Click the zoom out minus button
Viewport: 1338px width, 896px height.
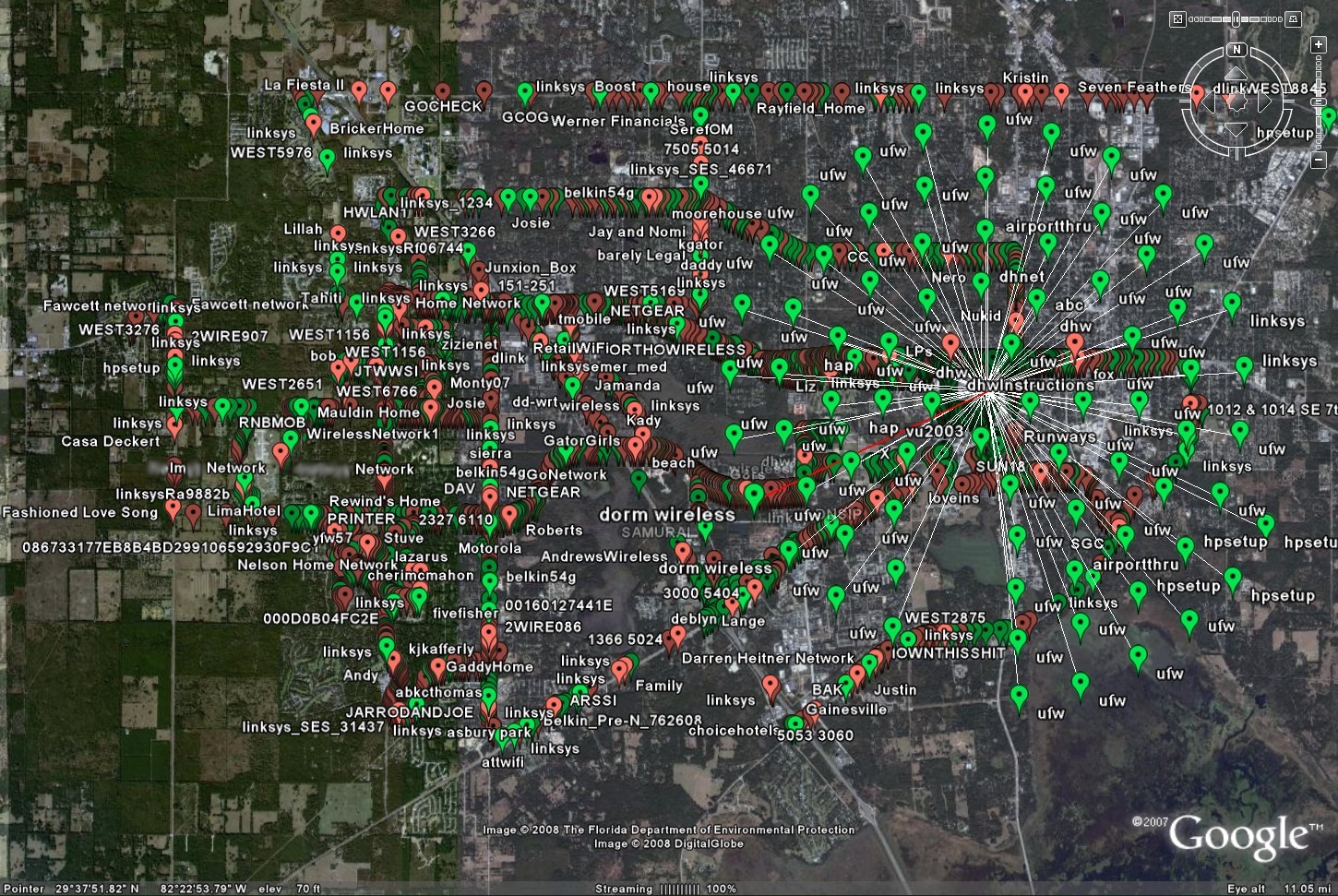pyautogui.click(x=1318, y=161)
